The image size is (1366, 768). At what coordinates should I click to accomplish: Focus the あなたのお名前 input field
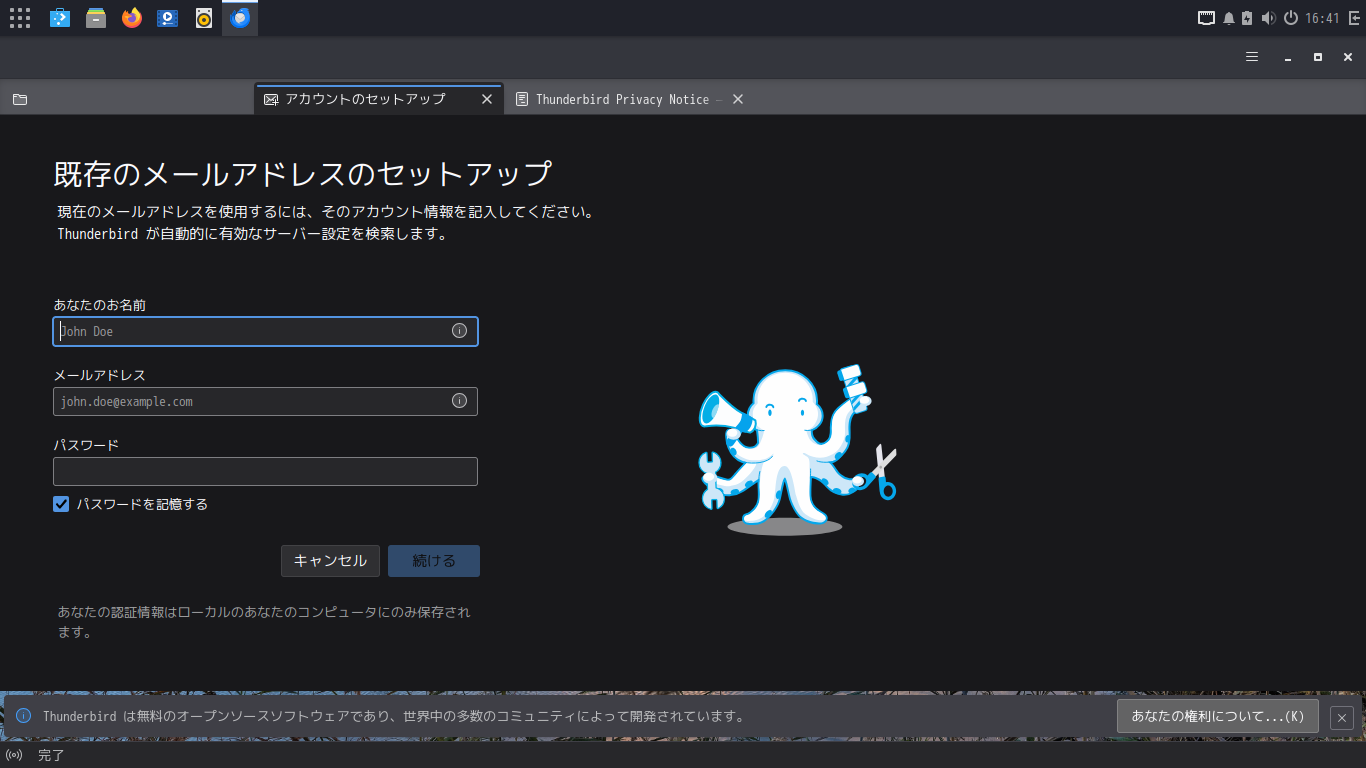coord(265,331)
